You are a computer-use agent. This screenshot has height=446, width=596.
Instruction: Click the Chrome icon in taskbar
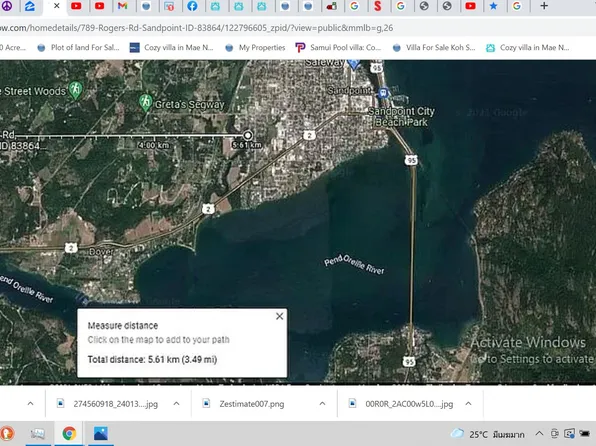pos(69,433)
